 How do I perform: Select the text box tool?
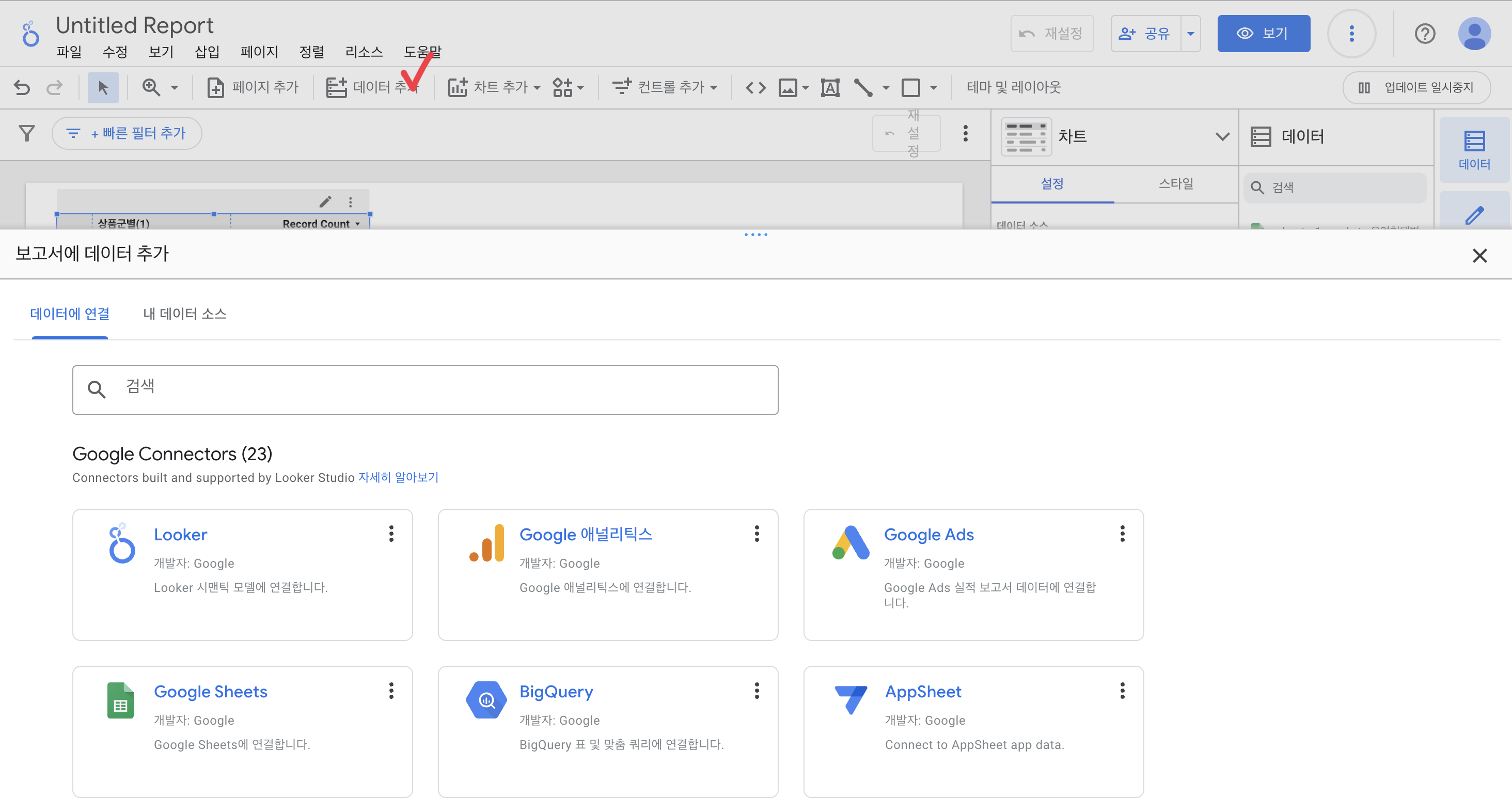(829, 87)
